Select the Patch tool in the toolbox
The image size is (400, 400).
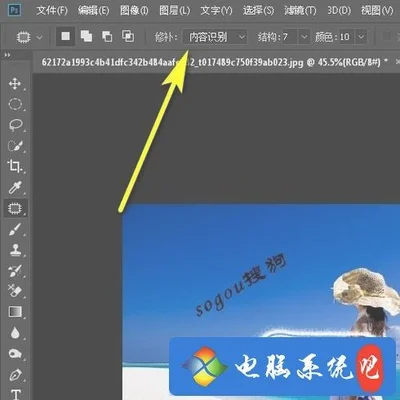pos(15,208)
